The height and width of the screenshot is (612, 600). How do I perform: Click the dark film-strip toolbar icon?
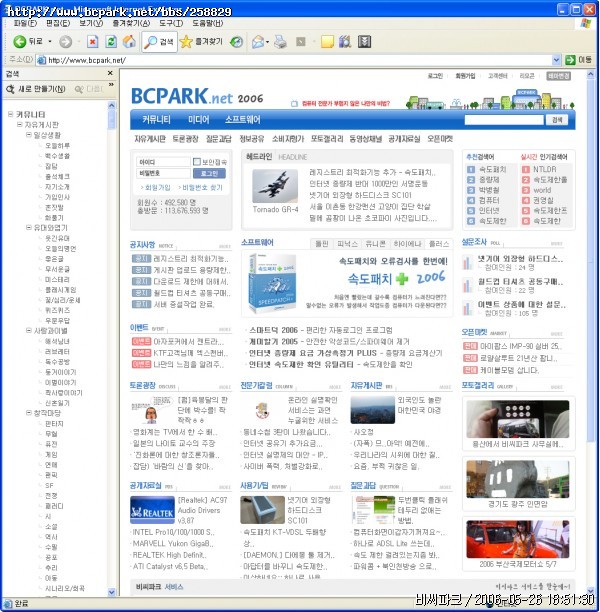point(364,42)
